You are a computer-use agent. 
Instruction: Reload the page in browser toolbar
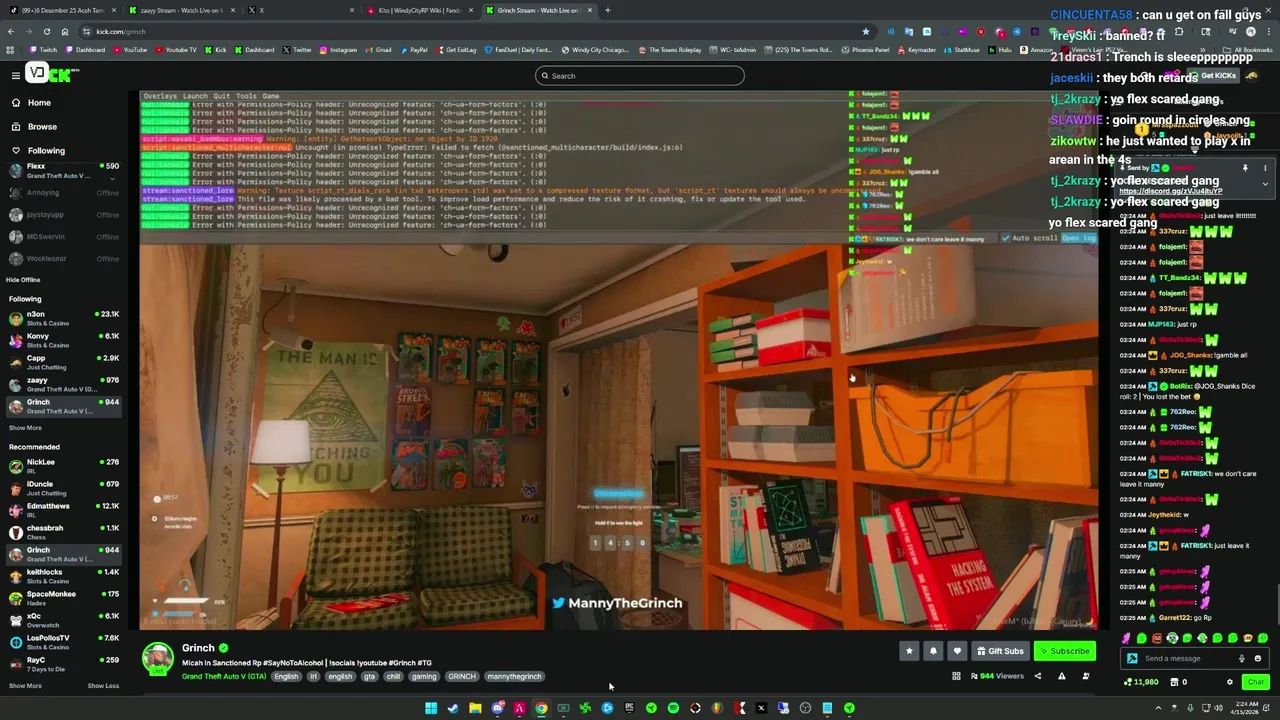click(x=46, y=31)
